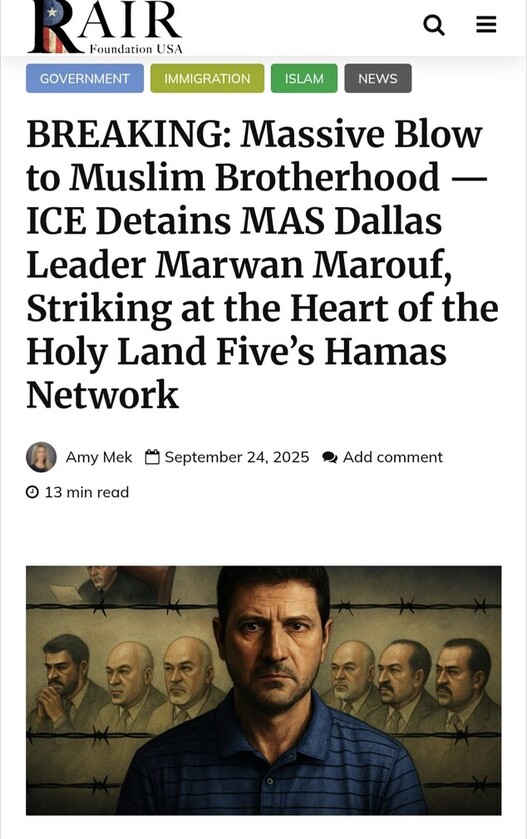Image resolution: width=527 pixels, height=839 pixels.
Task: Open the featured article illustration
Action: [264, 690]
